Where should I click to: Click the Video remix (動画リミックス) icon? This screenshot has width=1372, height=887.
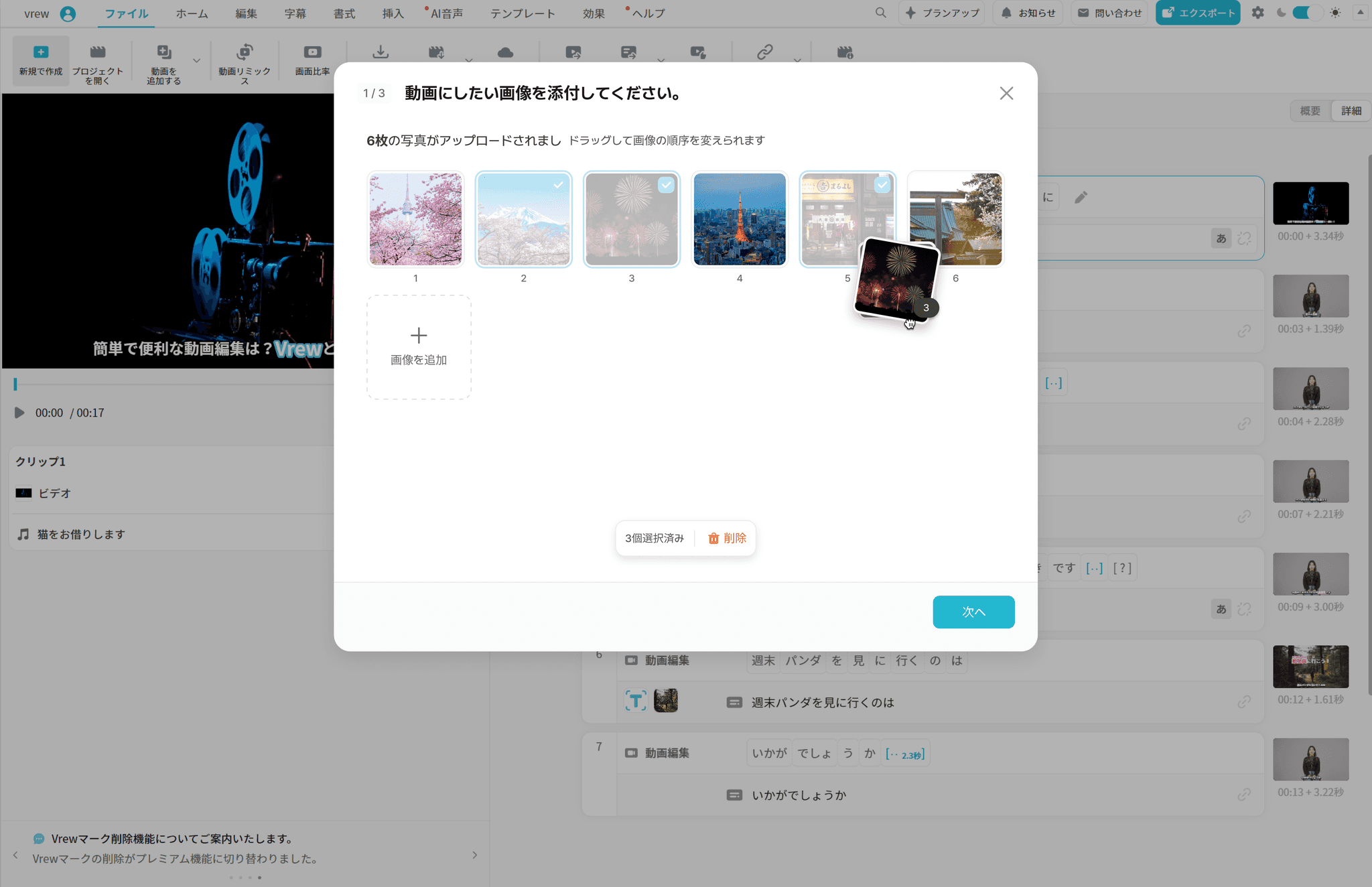tap(245, 52)
